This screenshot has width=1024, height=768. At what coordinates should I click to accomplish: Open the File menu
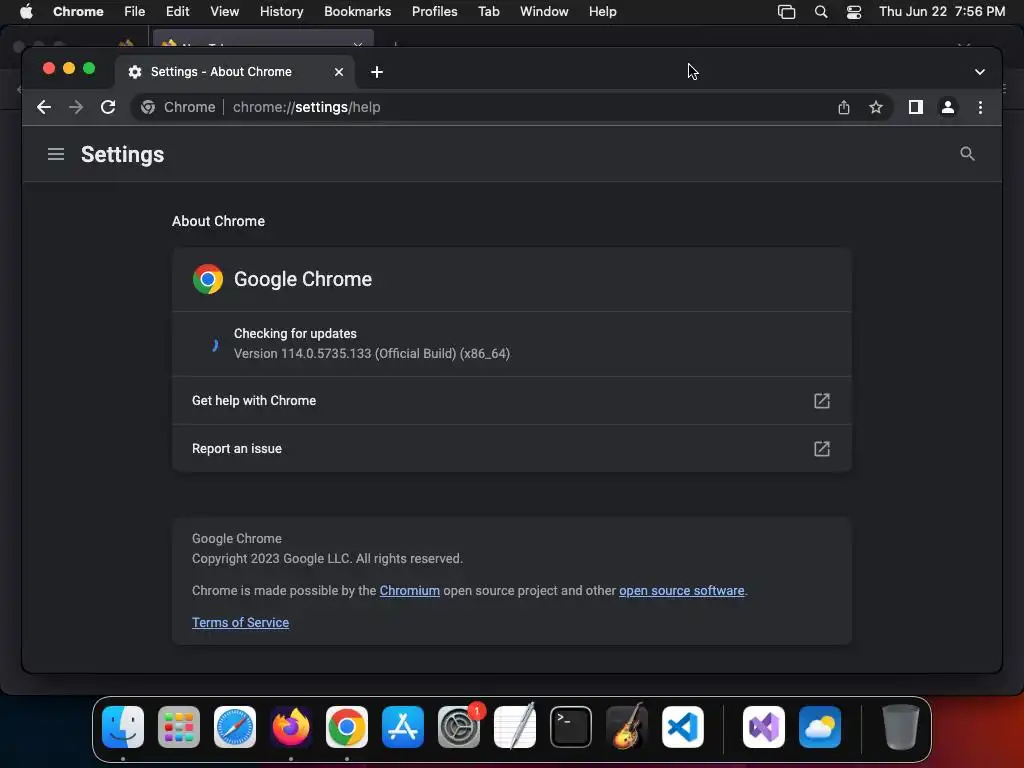135,11
